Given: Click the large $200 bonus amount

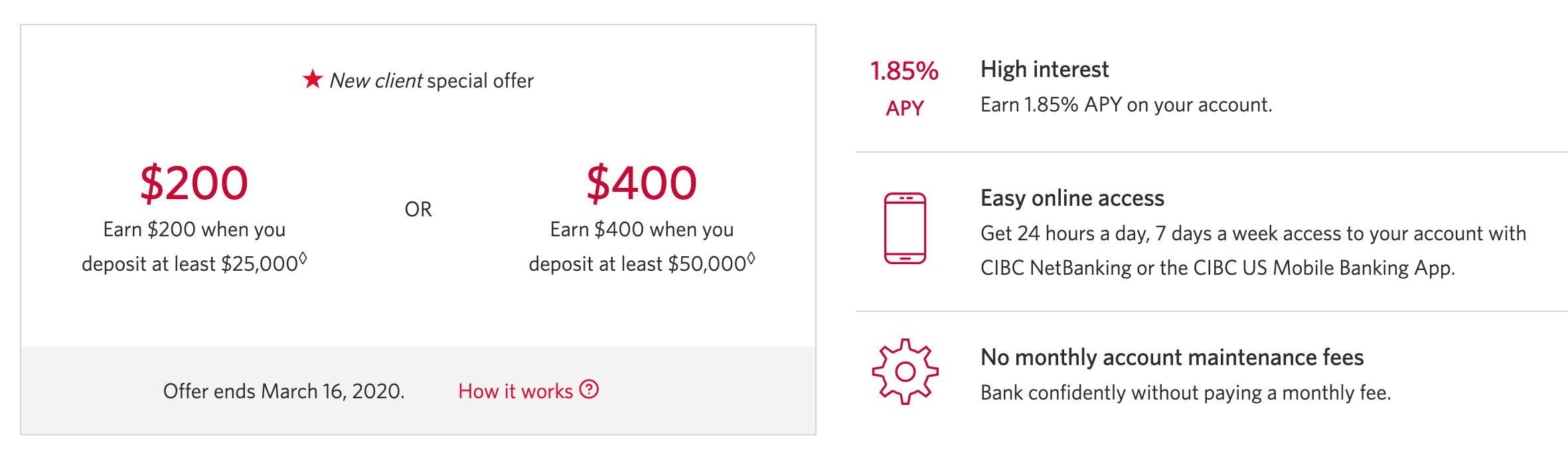Looking at the screenshot, I should point(194,183).
